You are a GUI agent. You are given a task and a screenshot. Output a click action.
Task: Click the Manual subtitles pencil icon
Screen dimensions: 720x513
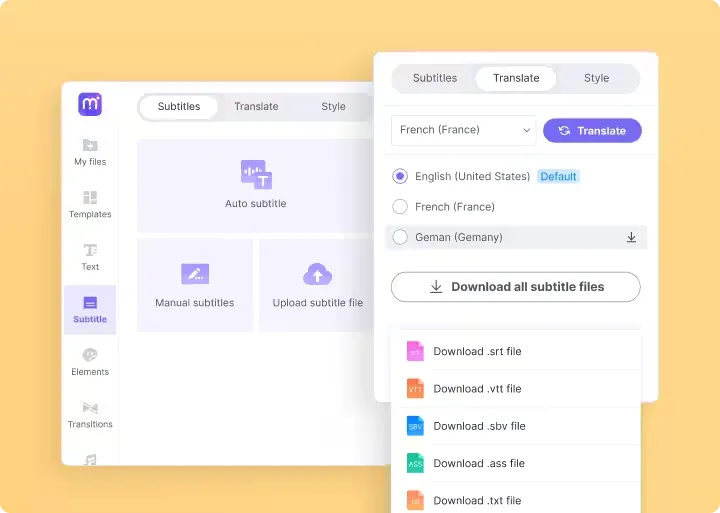click(x=195, y=274)
